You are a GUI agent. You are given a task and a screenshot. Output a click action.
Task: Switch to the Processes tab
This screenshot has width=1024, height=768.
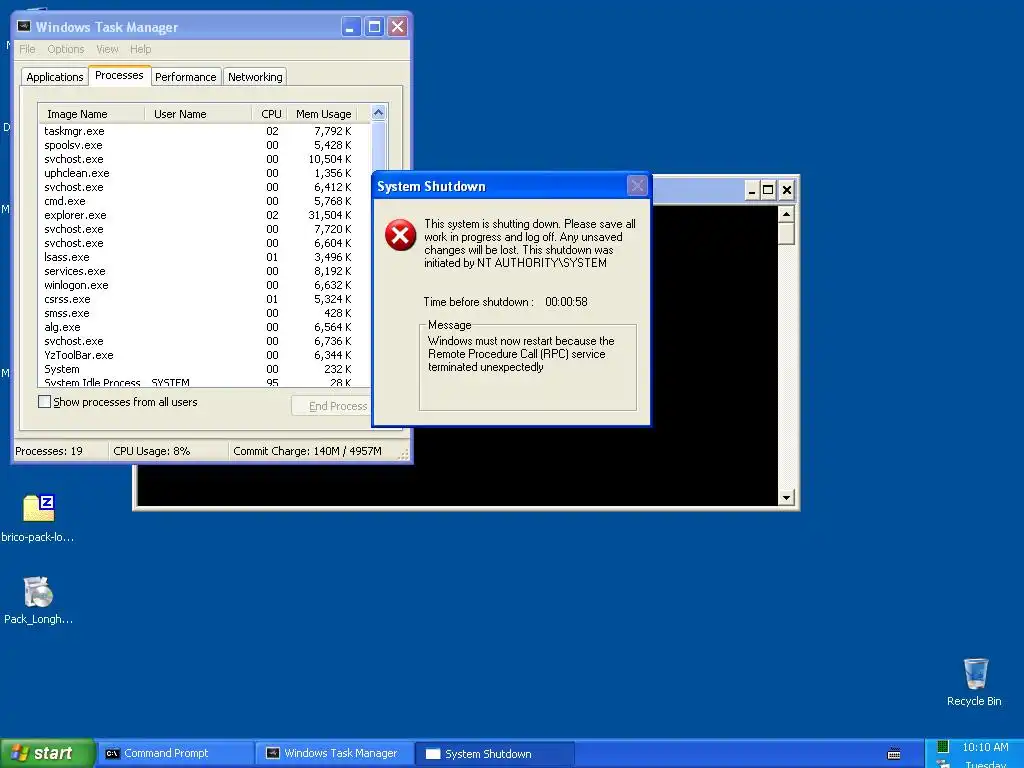[x=119, y=75]
